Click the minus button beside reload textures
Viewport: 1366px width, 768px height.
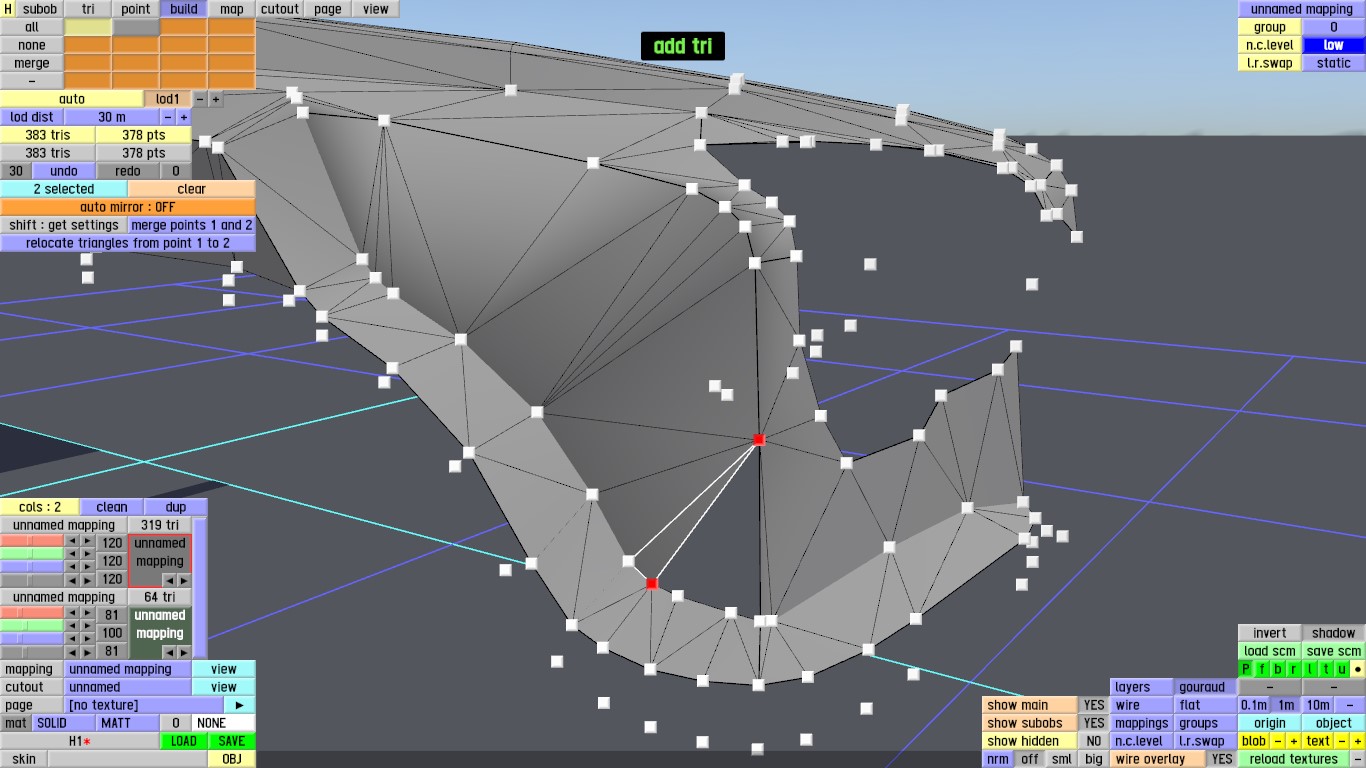1357,759
